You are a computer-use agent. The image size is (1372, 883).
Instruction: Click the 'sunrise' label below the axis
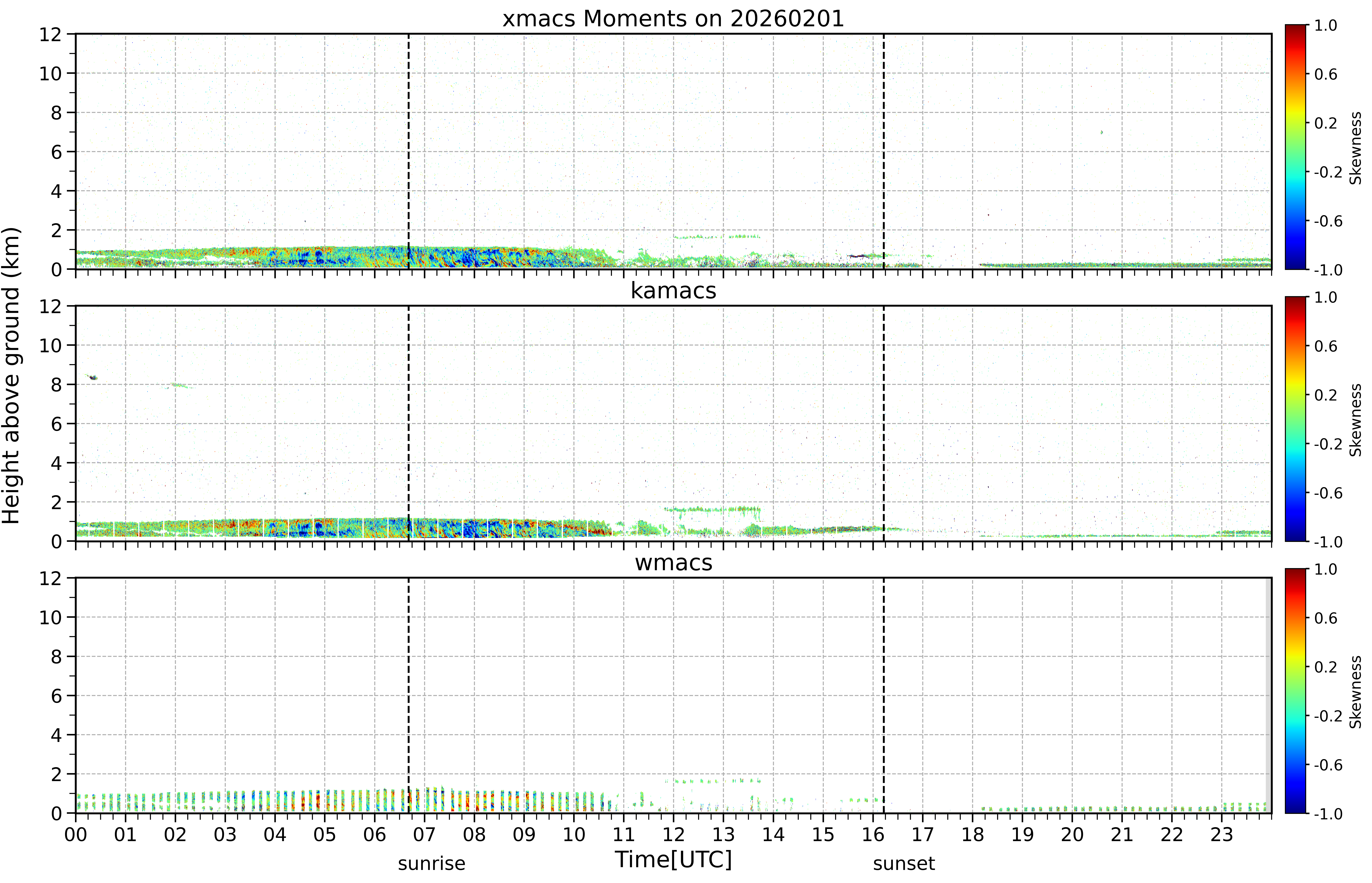point(431,863)
